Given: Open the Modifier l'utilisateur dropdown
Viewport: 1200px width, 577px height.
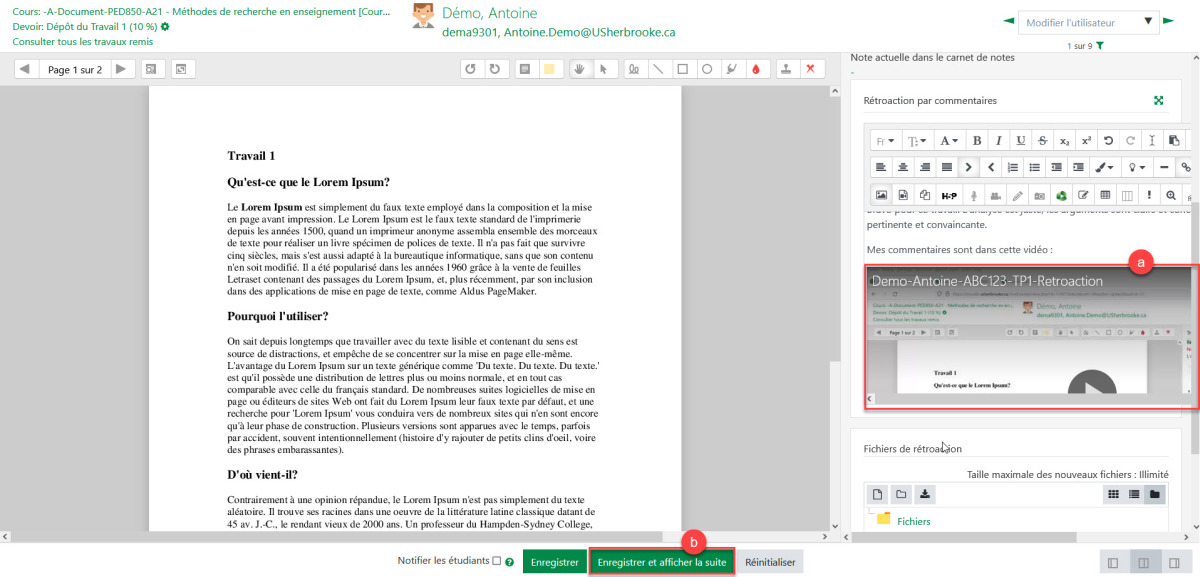Looking at the screenshot, I should (x=1088, y=22).
